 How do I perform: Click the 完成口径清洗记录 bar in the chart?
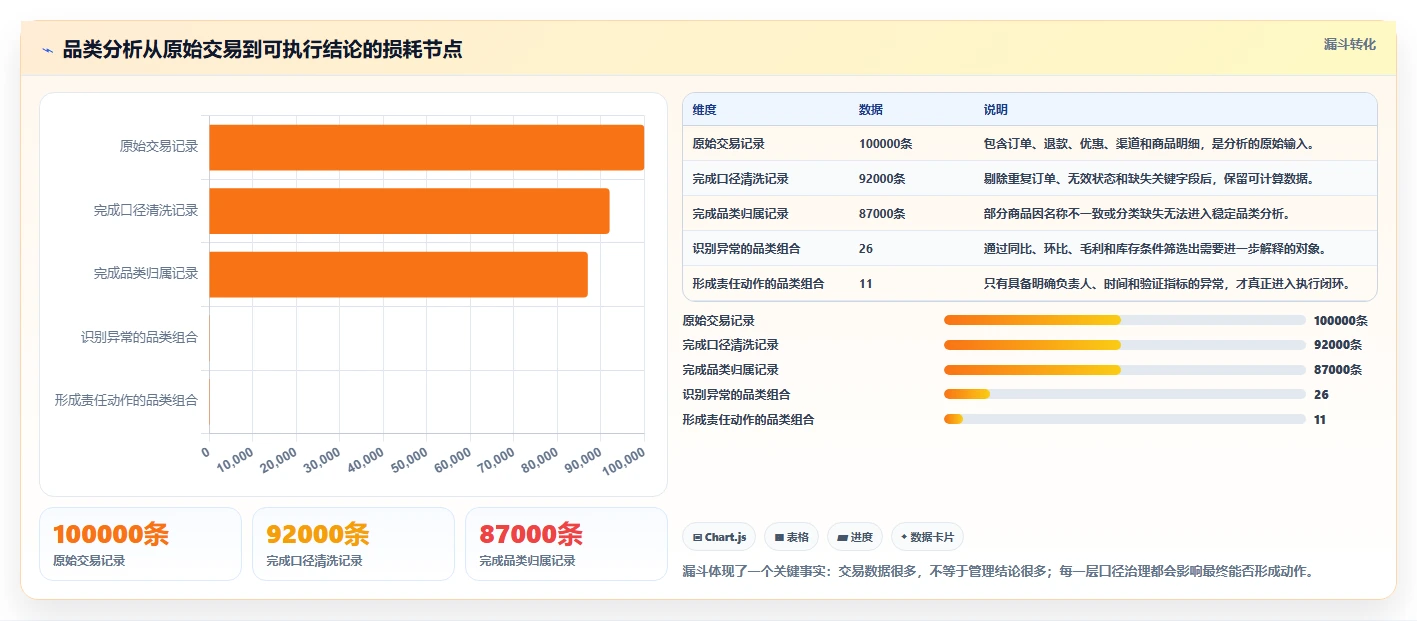click(x=409, y=211)
